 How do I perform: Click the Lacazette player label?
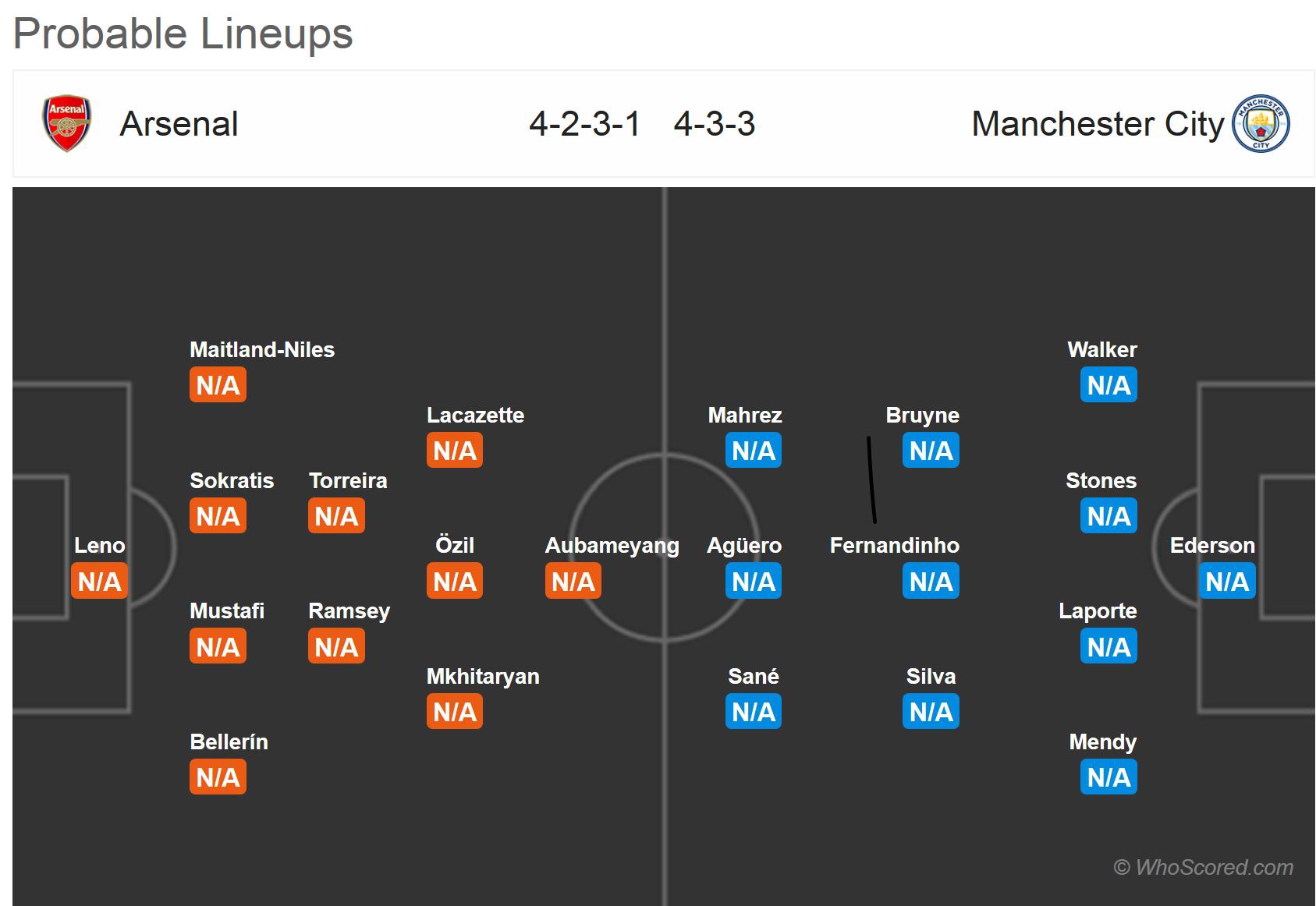point(475,416)
